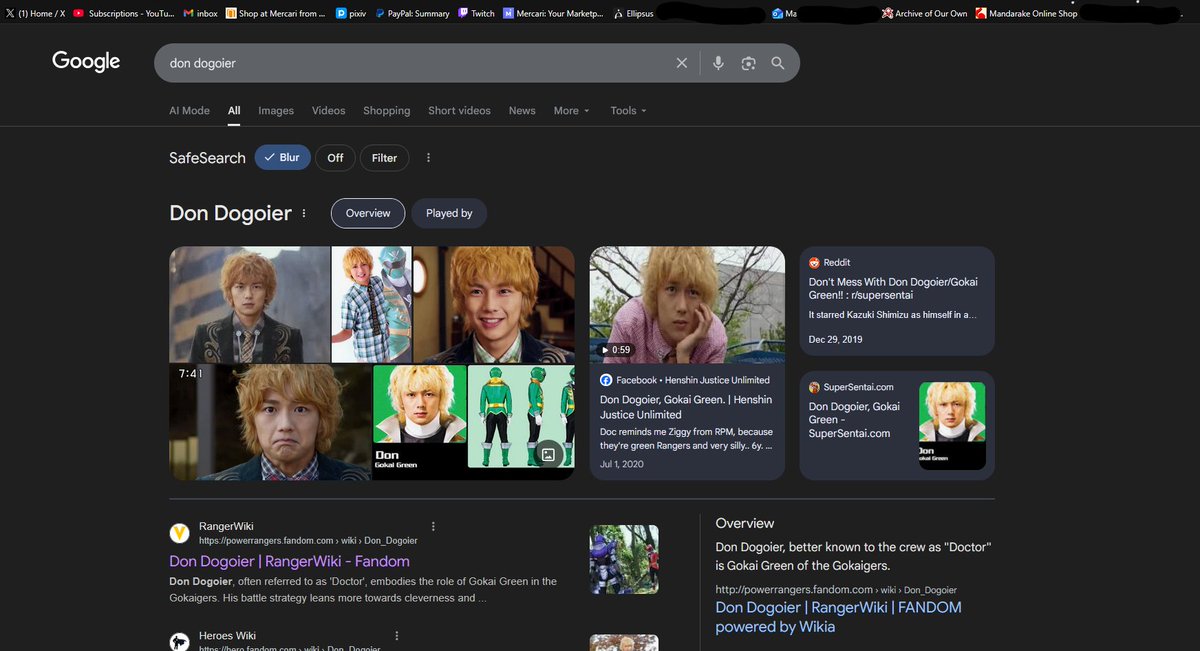The height and width of the screenshot is (651, 1200).
Task: Open RangerWiki result options dots
Action: coord(433,526)
